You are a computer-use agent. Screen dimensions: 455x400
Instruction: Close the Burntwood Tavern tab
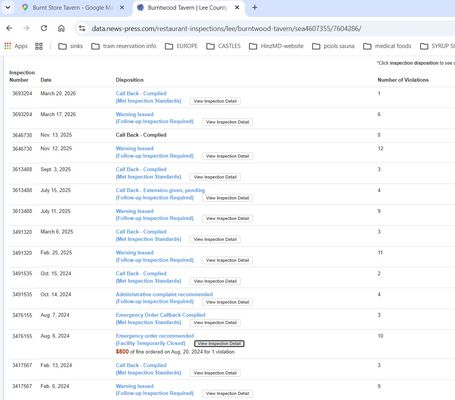pyautogui.click(x=237, y=7)
